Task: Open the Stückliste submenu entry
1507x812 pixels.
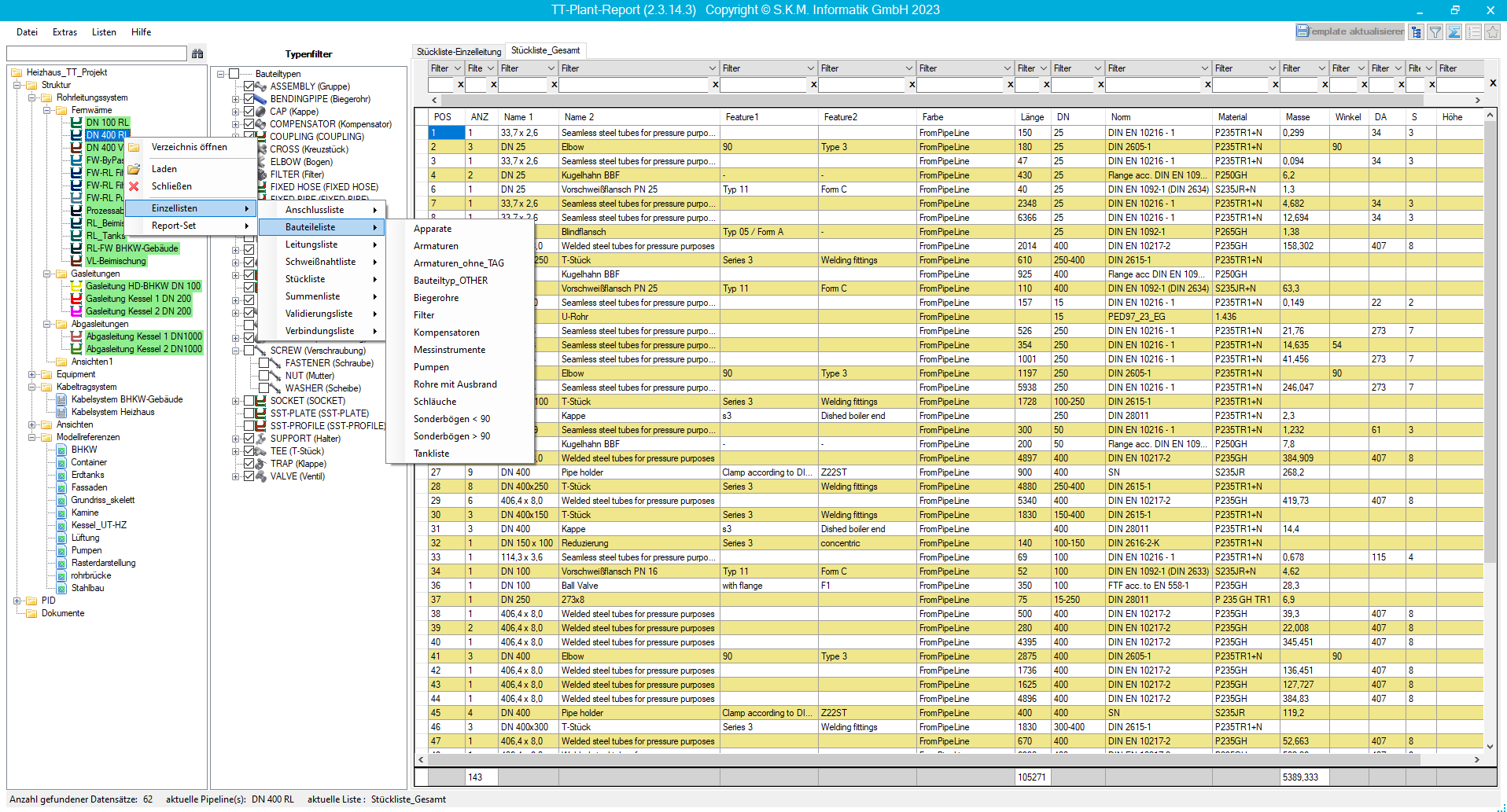Action: 322,279
